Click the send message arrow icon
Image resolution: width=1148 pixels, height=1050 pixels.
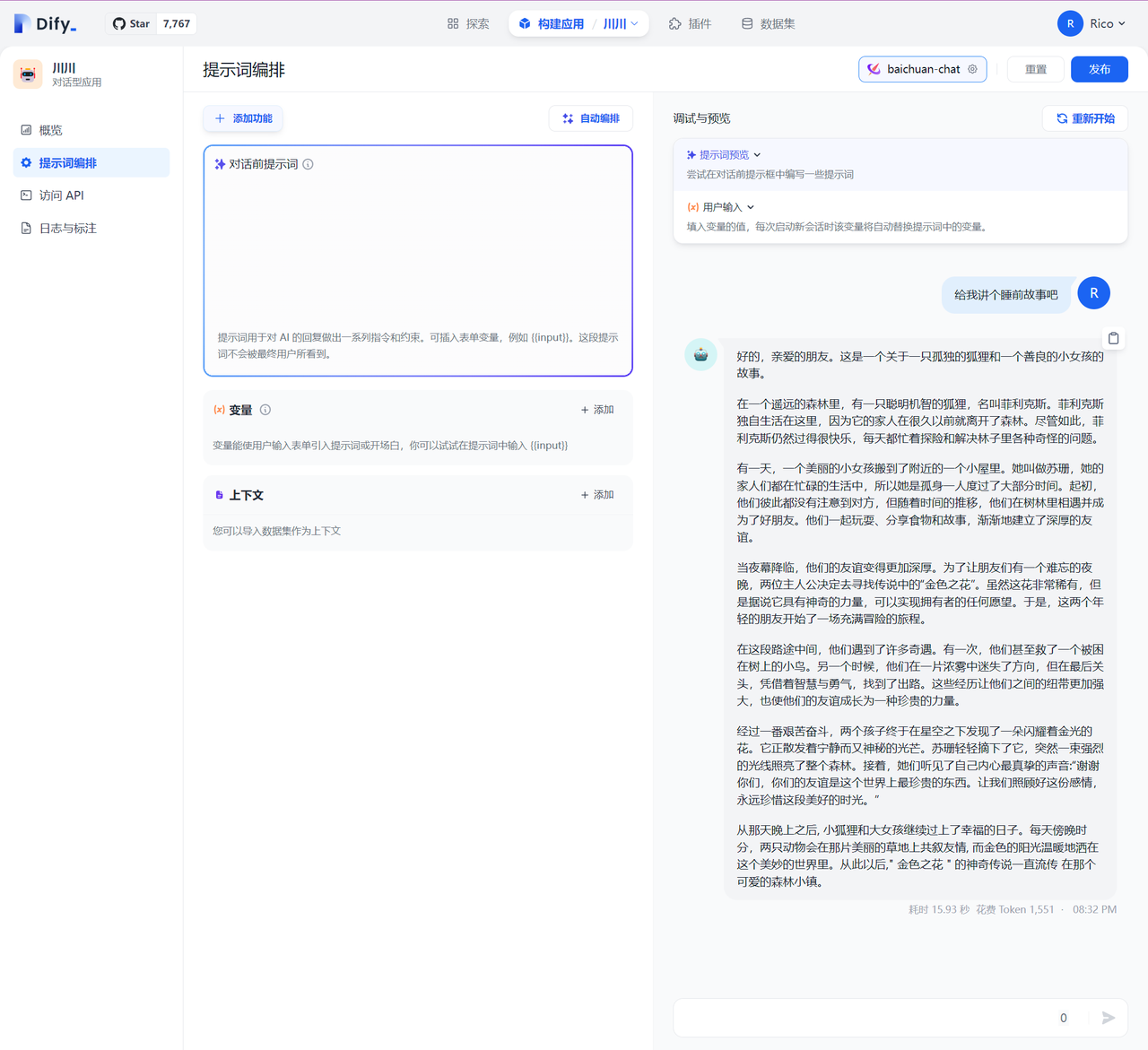coord(1109,1018)
